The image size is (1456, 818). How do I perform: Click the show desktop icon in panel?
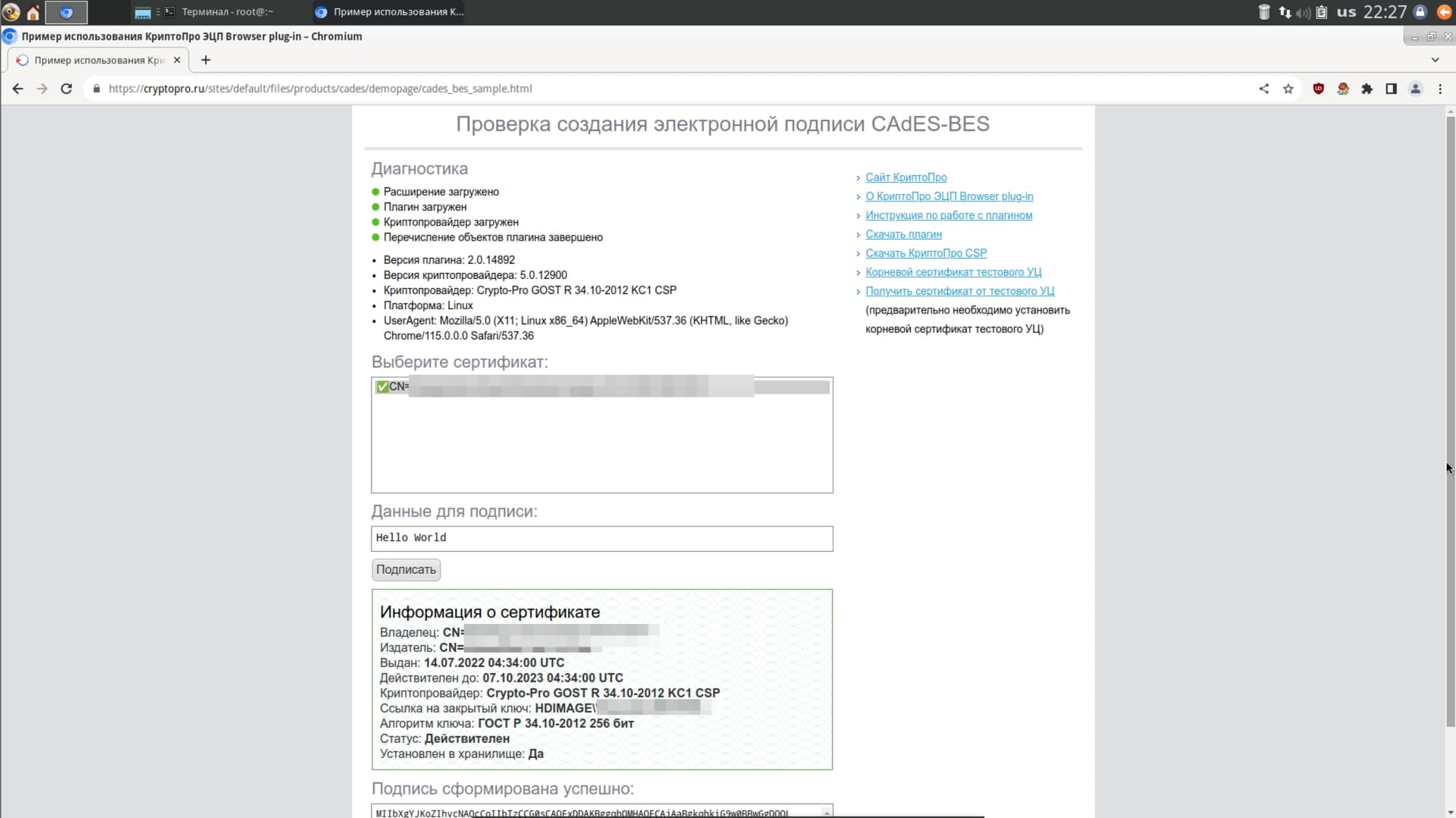[143, 12]
